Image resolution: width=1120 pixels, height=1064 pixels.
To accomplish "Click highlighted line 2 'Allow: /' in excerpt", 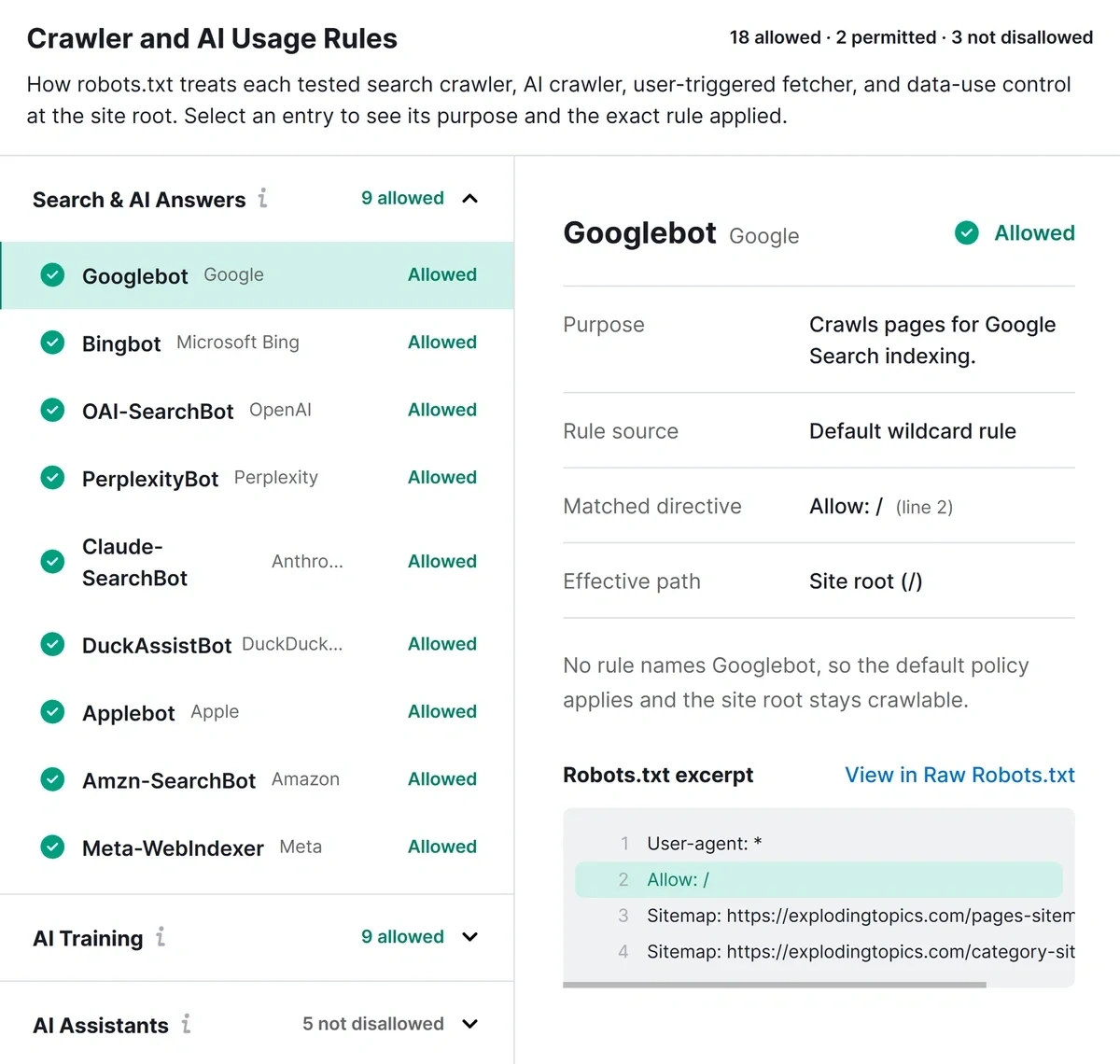I will [819, 879].
